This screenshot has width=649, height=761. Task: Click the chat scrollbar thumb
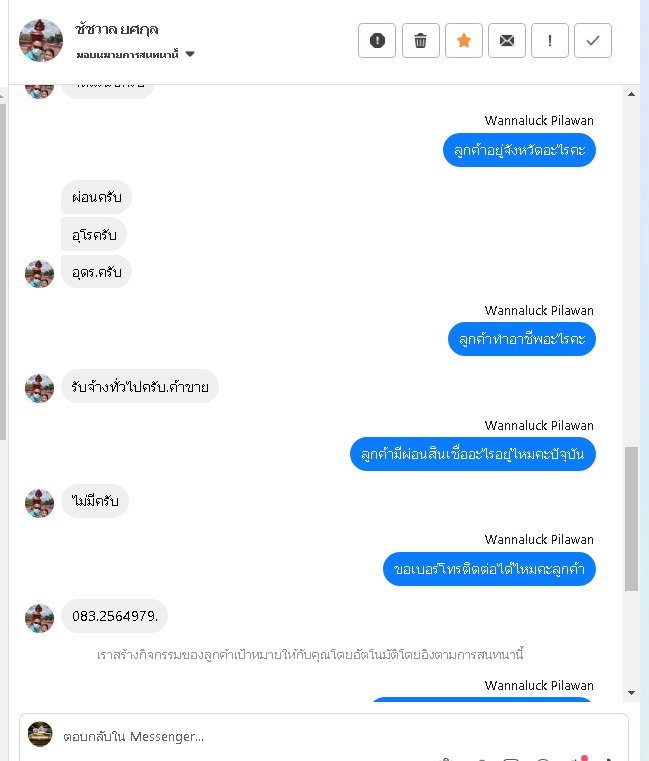click(x=631, y=518)
